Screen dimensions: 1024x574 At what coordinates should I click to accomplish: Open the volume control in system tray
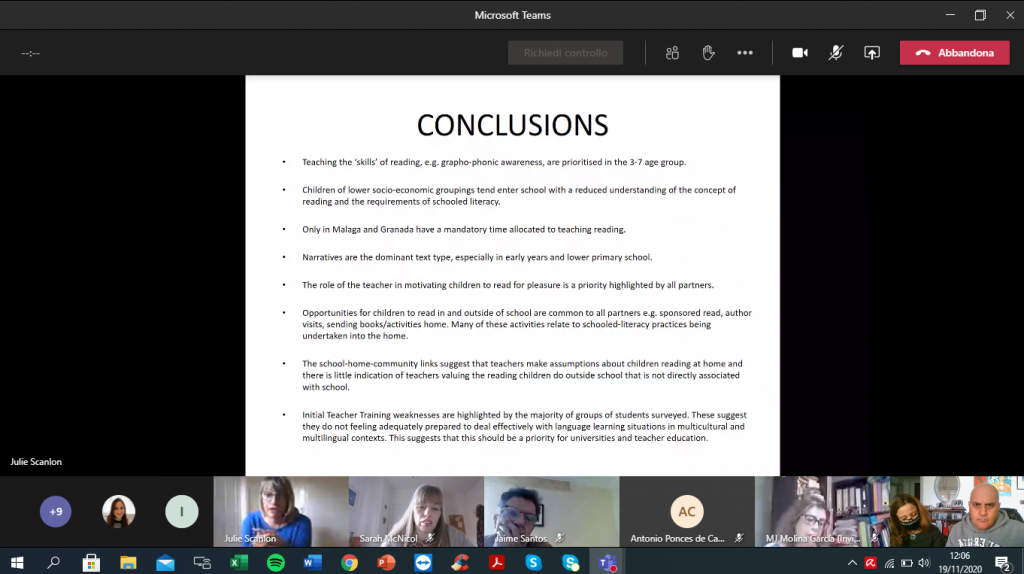(923, 563)
